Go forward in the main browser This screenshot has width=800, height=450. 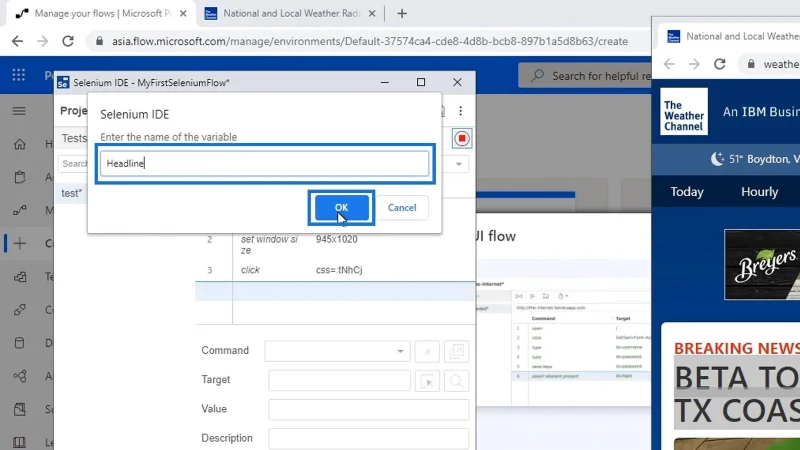point(42,41)
